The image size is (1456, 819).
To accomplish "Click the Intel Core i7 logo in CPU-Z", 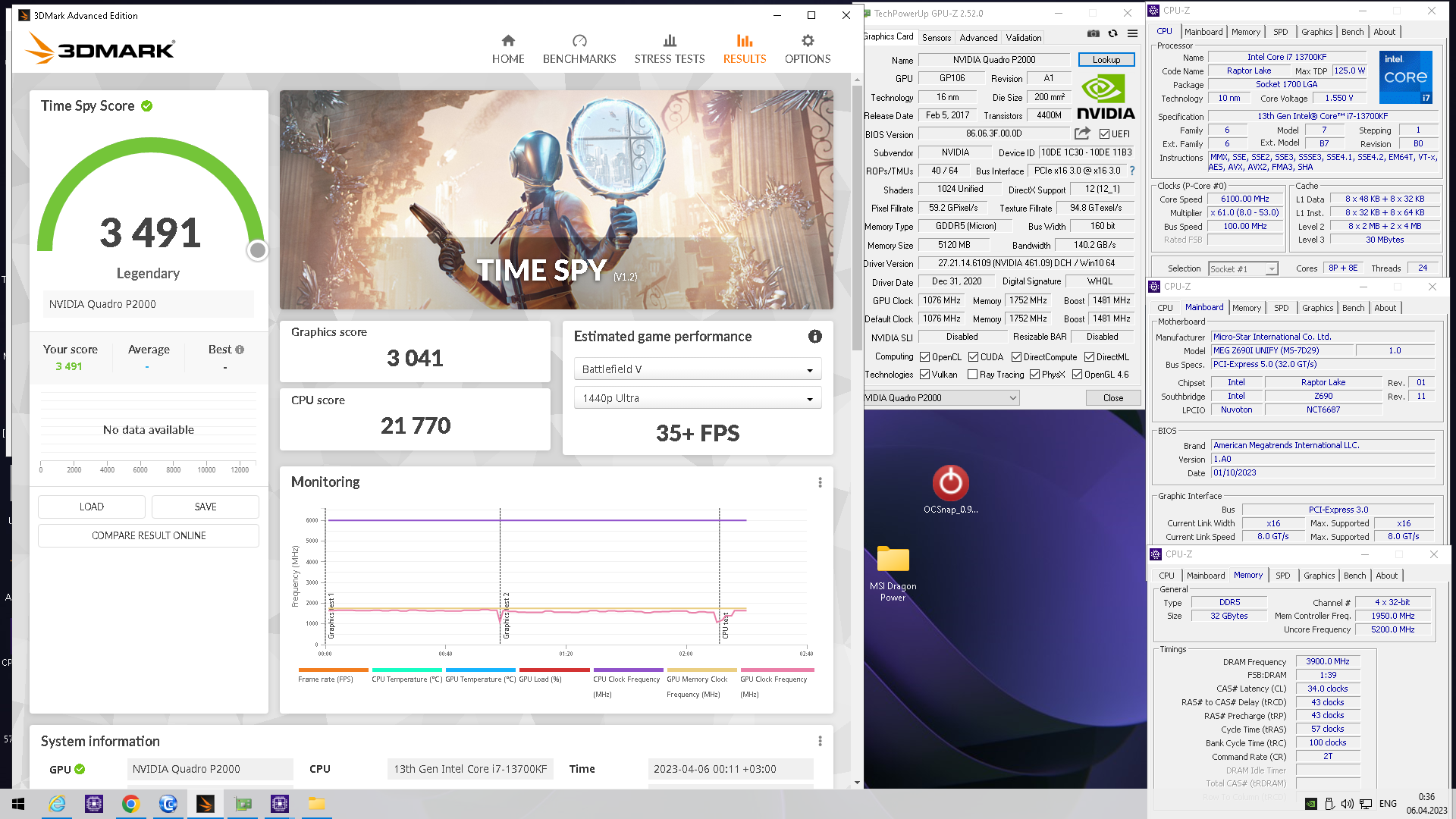I will (x=1405, y=77).
